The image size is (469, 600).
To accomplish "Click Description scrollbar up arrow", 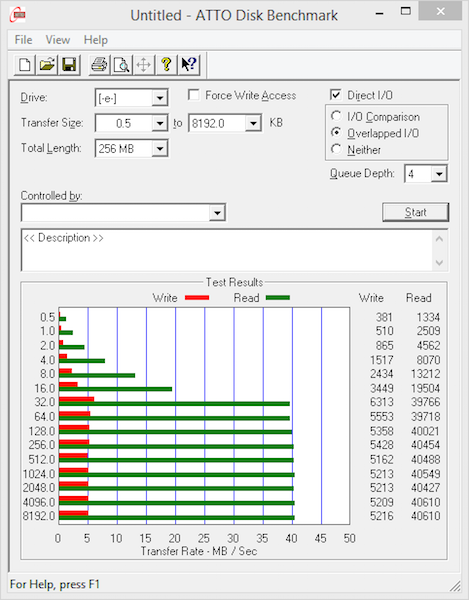I will 439,240.
